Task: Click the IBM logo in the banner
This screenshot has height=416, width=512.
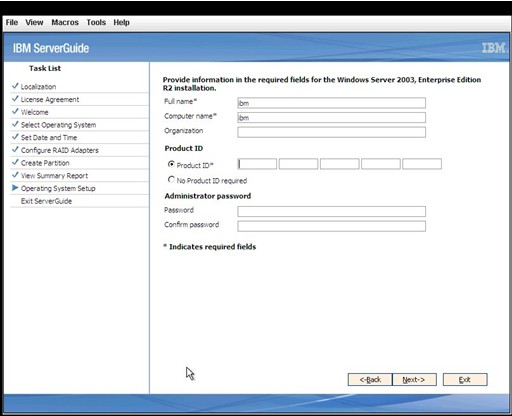Action: coord(495,48)
